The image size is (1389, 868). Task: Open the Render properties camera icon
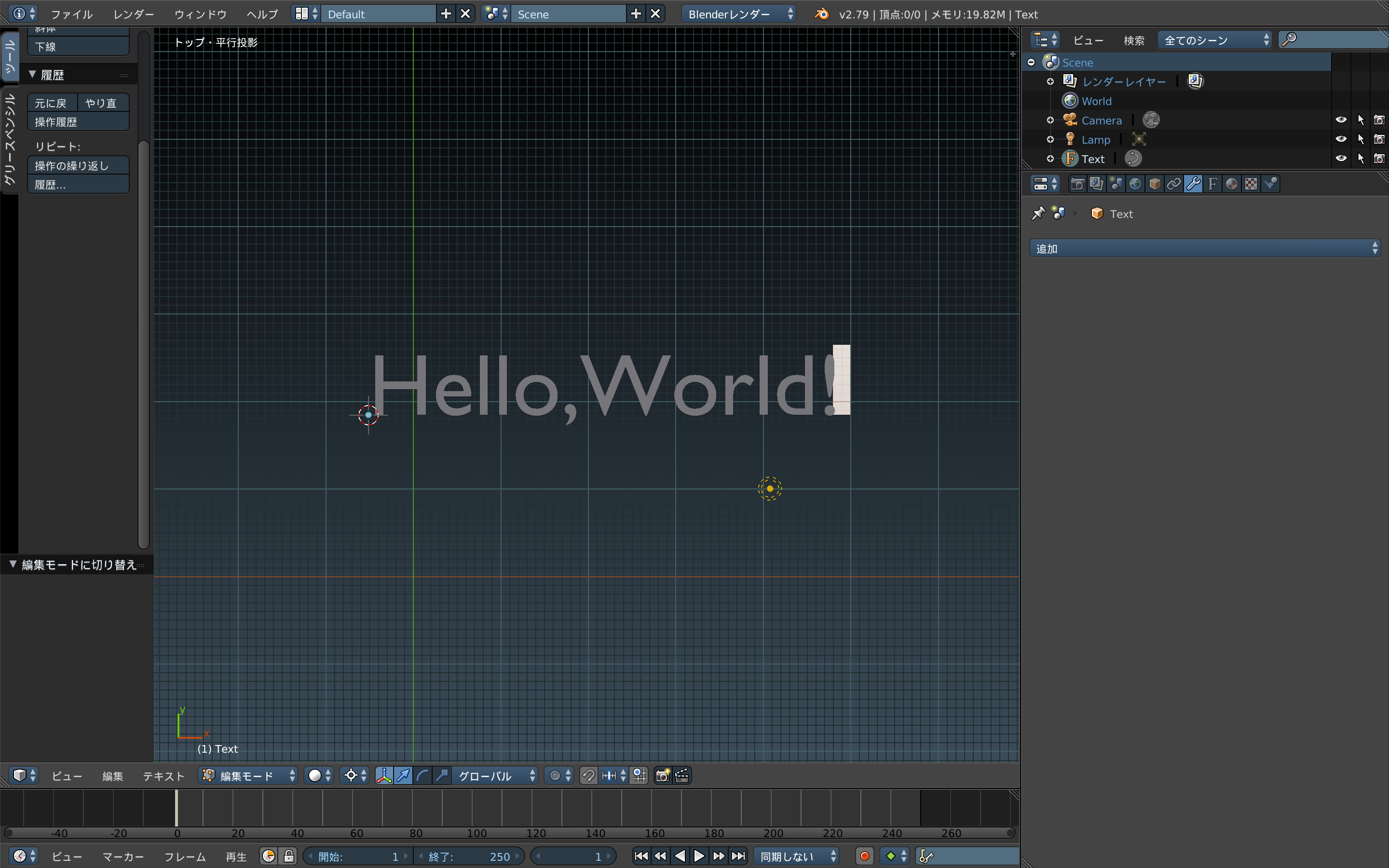coord(1078,184)
